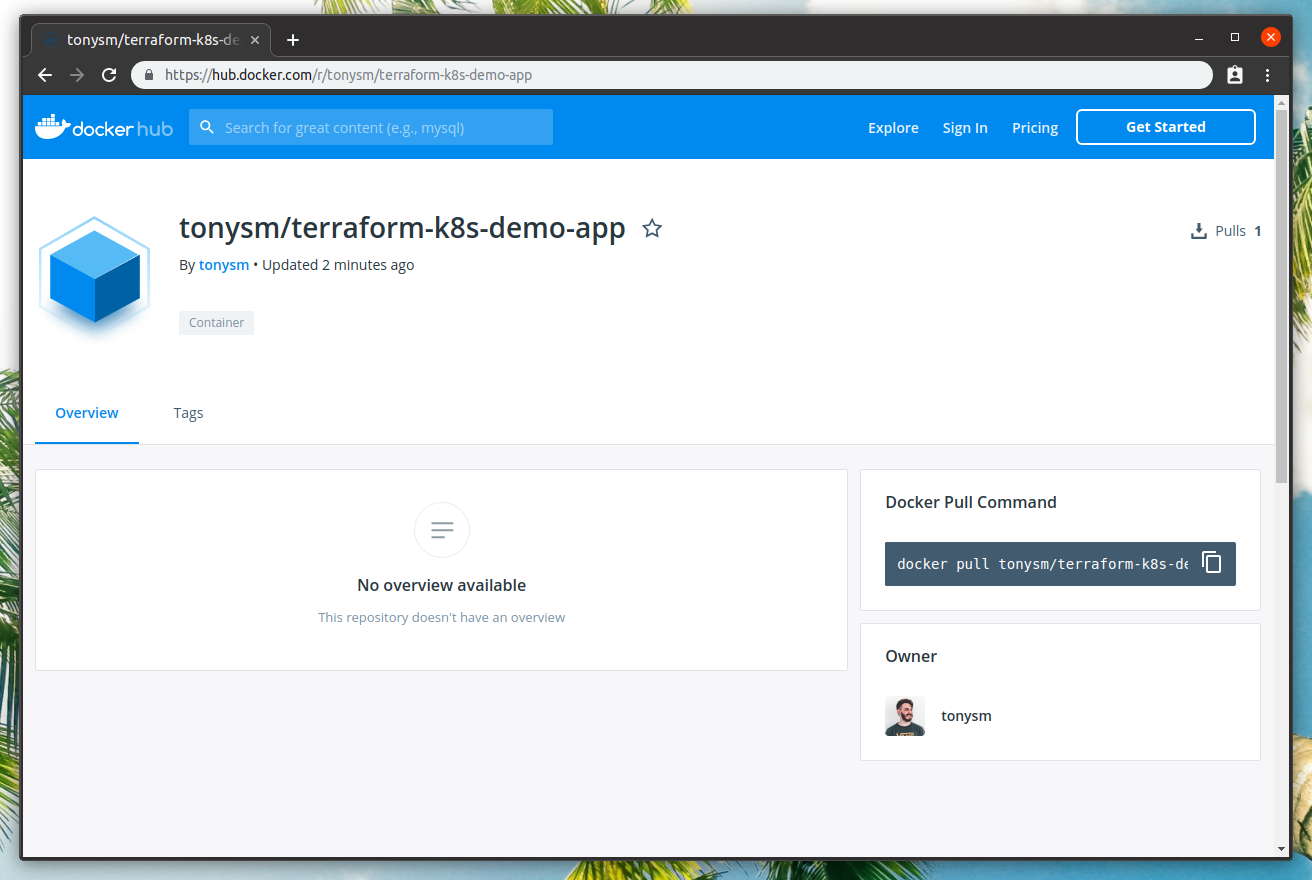Close the tonysm/terraform-k8s-demo-app tab
The width and height of the screenshot is (1312, 880).
(255, 40)
